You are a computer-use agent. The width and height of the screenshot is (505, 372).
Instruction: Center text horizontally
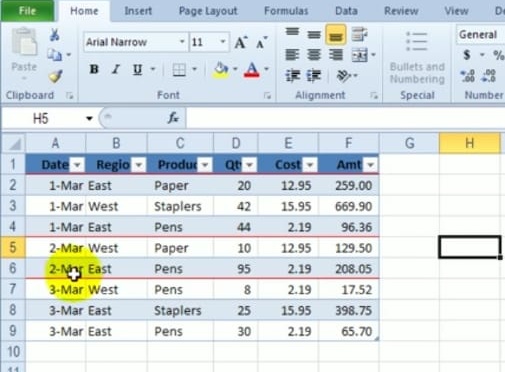click(x=314, y=55)
